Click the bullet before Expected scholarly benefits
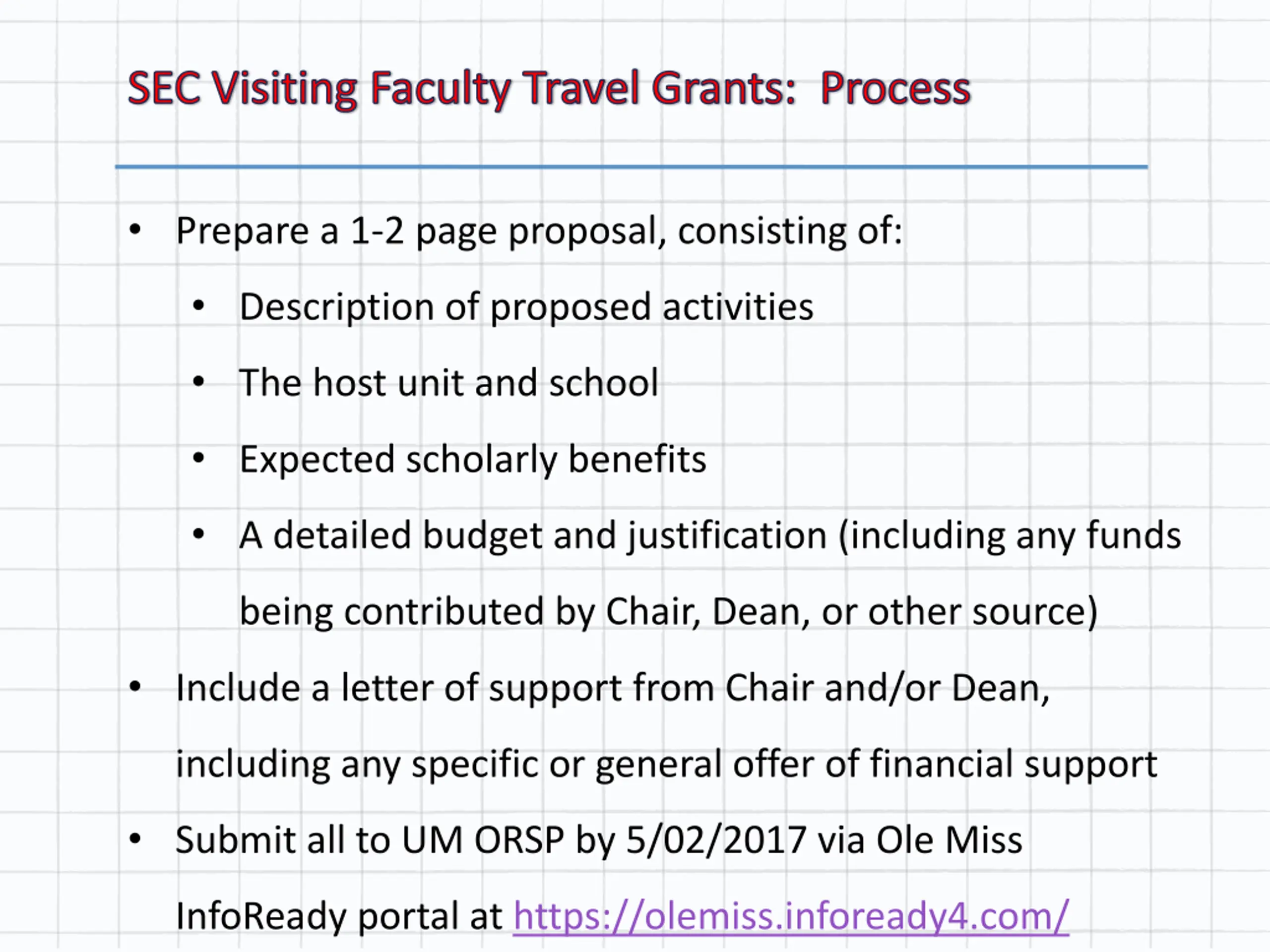The height and width of the screenshot is (952, 1270). tap(198, 458)
